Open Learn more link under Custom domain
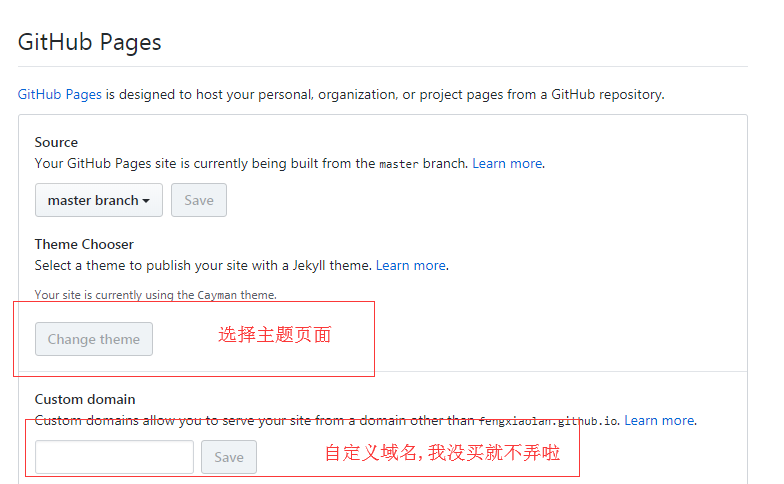The width and height of the screenshot is (784, 484). [x=659, y=420]
